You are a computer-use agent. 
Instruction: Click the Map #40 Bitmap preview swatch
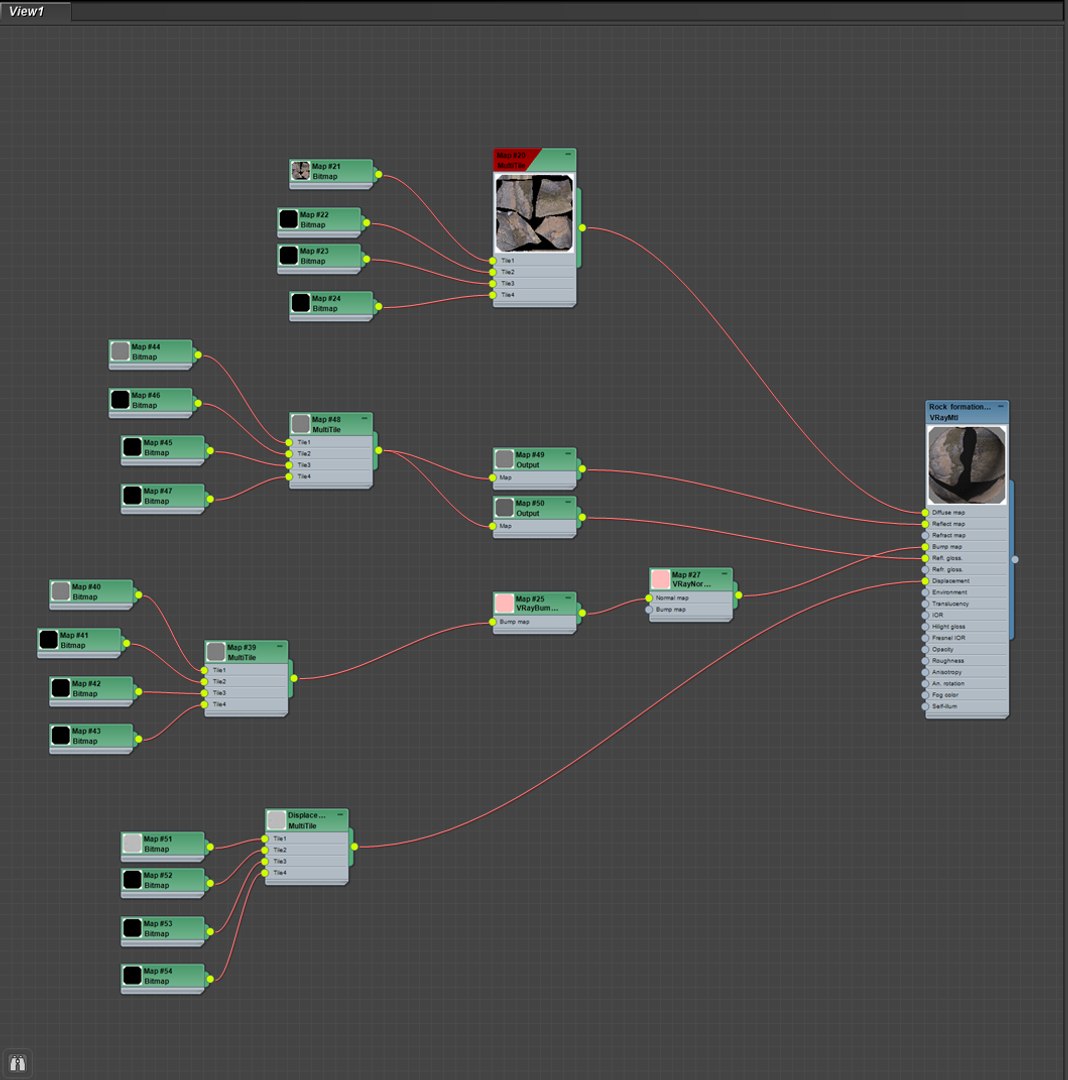(61, 591)
